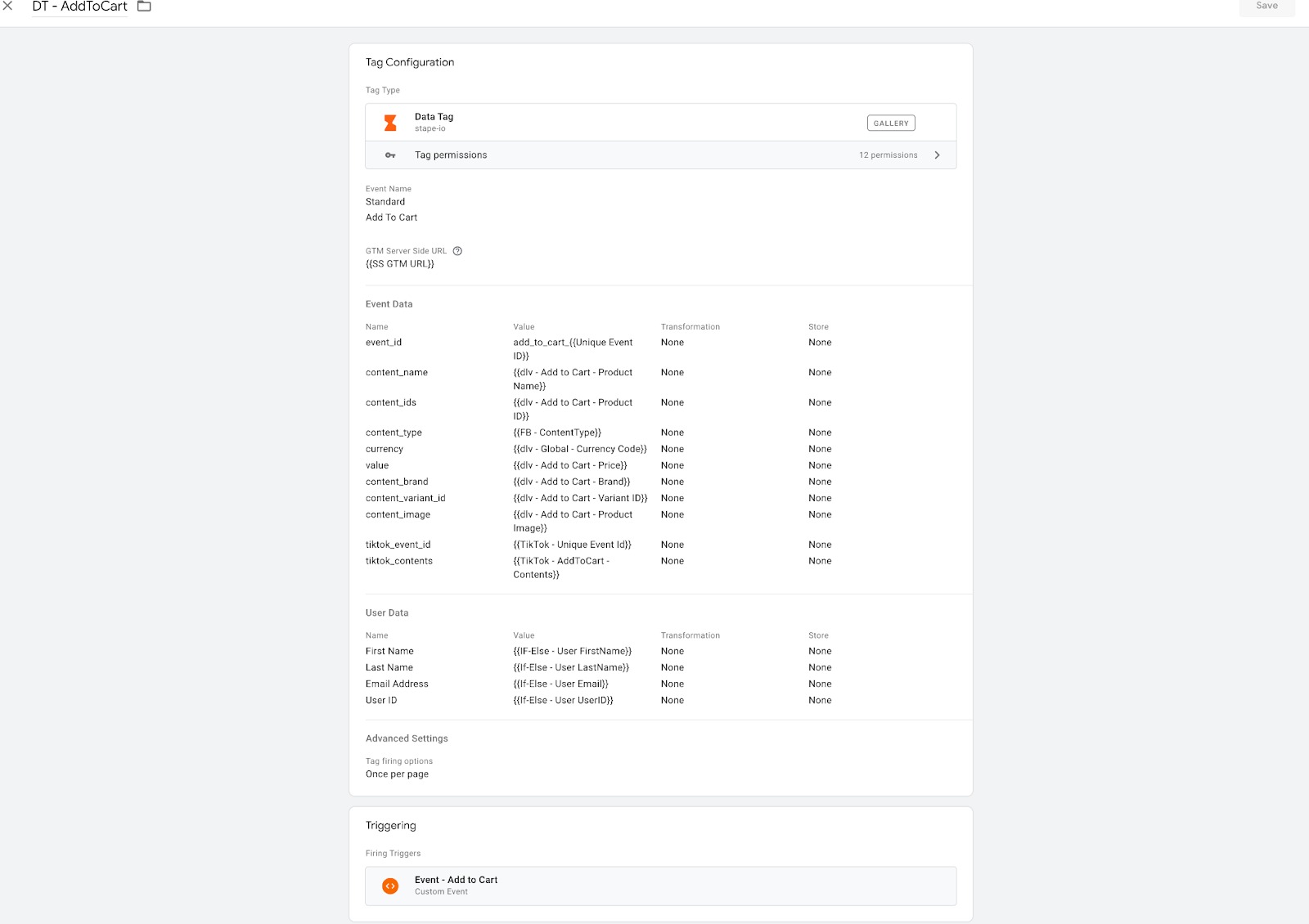Open the Standard event name dropdown

click(385, 201)
